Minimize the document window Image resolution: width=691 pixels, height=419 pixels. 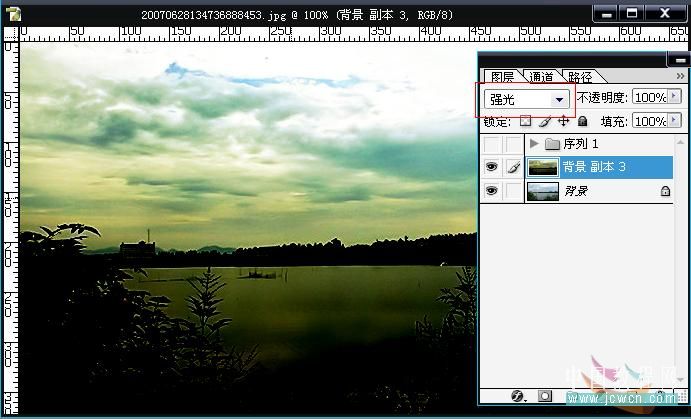607,14
